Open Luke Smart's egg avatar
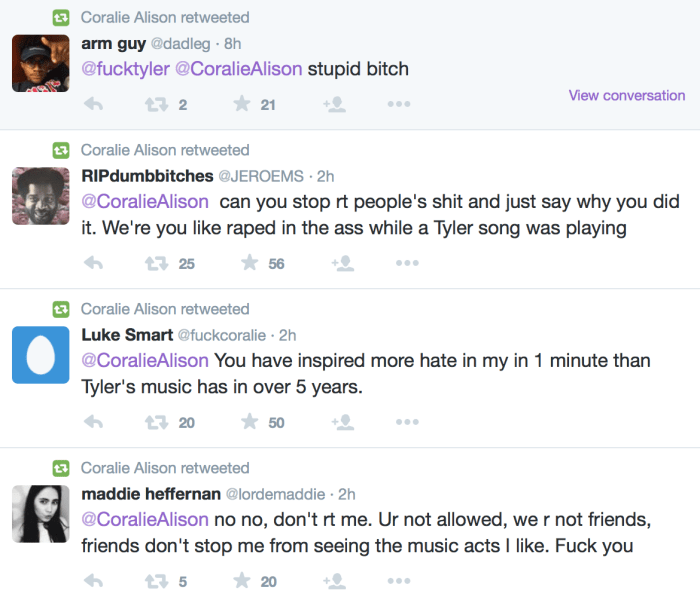Screen dimensions: 700x606 [x=40, y=355]
